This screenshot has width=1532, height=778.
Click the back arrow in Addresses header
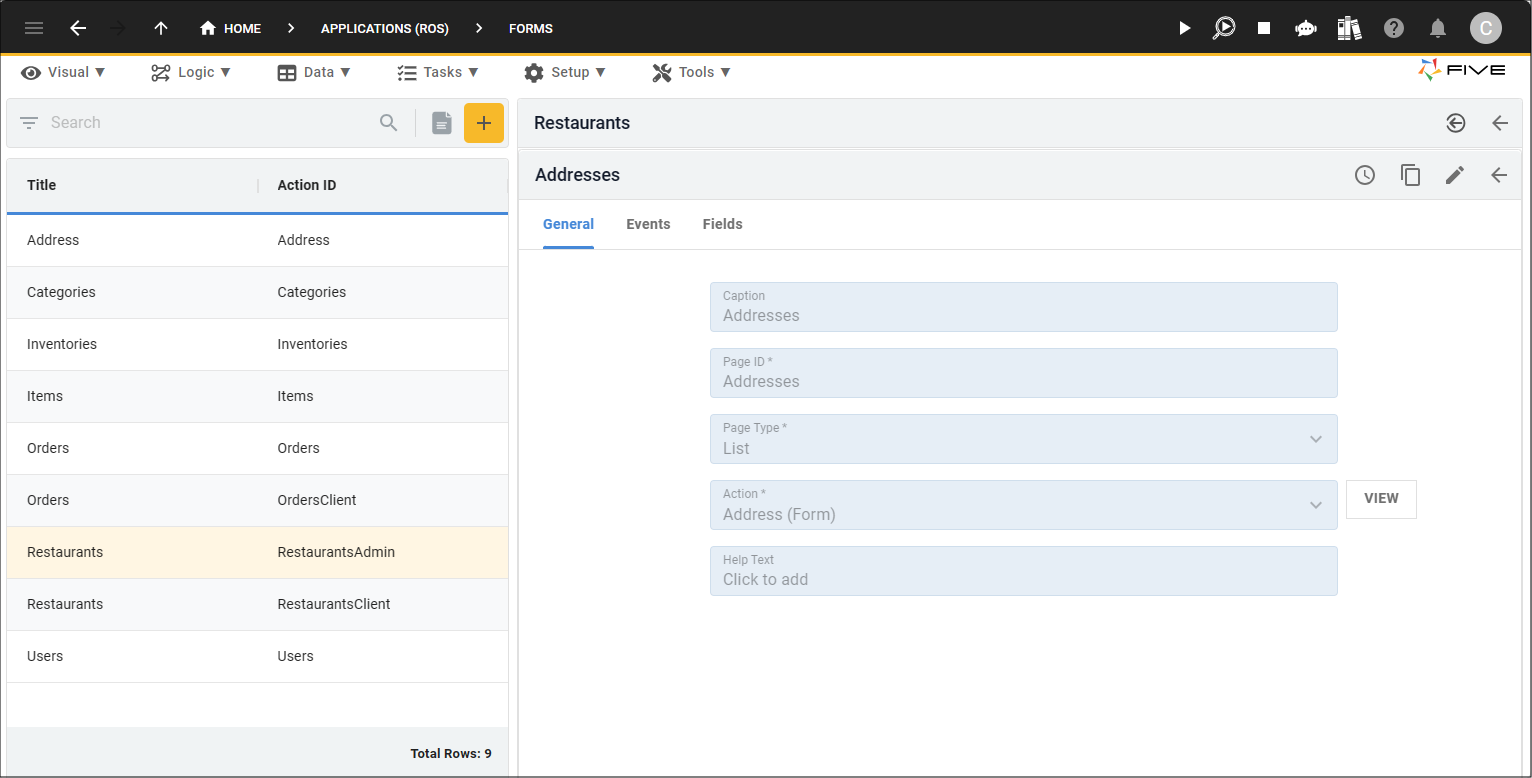point(1499,175)
